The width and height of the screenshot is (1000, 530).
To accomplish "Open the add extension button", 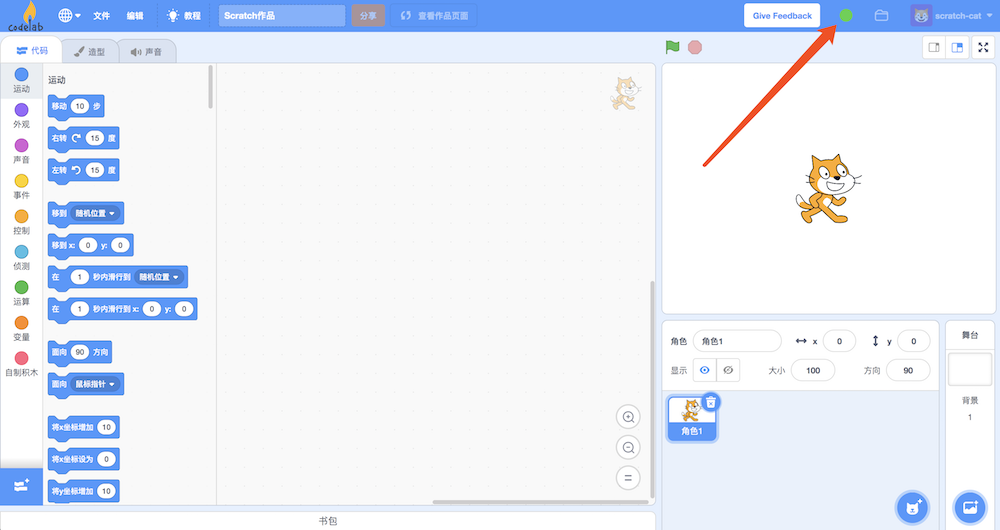I will [21, 485].
